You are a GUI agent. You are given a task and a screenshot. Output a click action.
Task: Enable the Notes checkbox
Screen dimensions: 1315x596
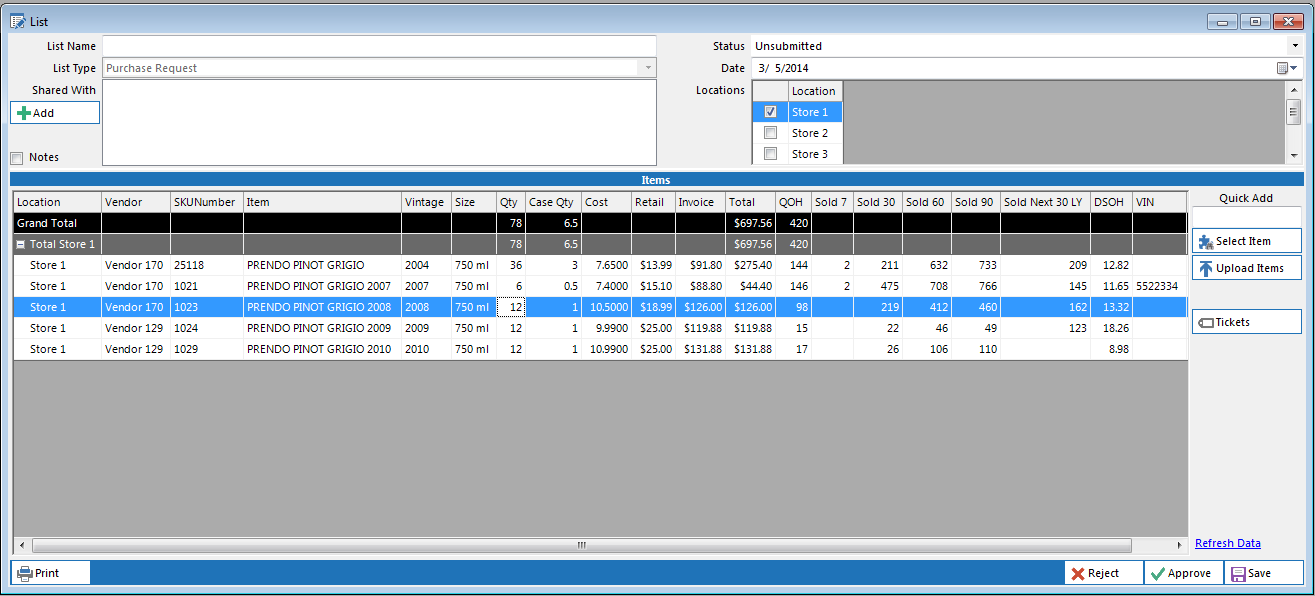(x=17, y=158)
